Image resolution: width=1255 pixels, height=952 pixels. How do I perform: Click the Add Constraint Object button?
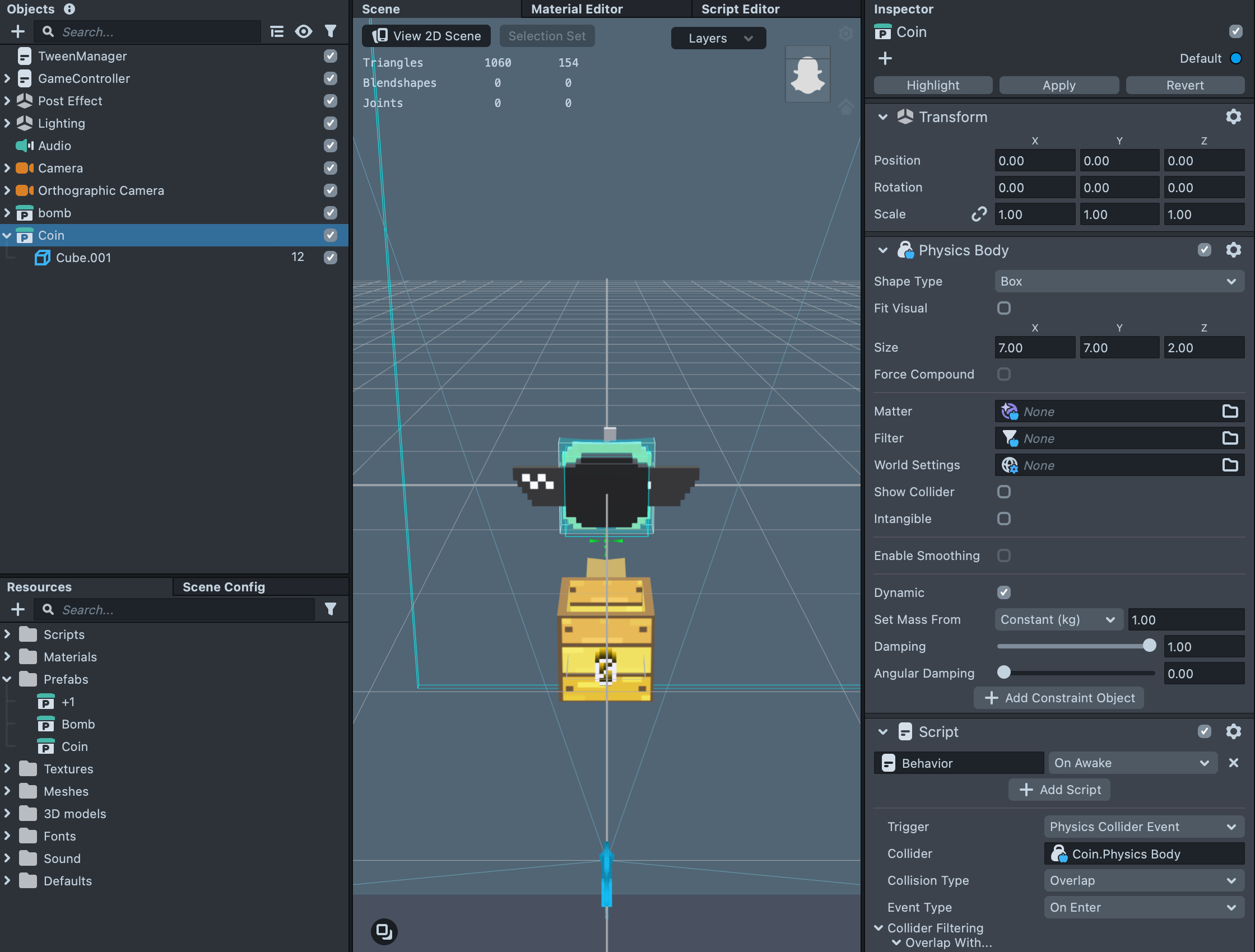[1058, 698]
